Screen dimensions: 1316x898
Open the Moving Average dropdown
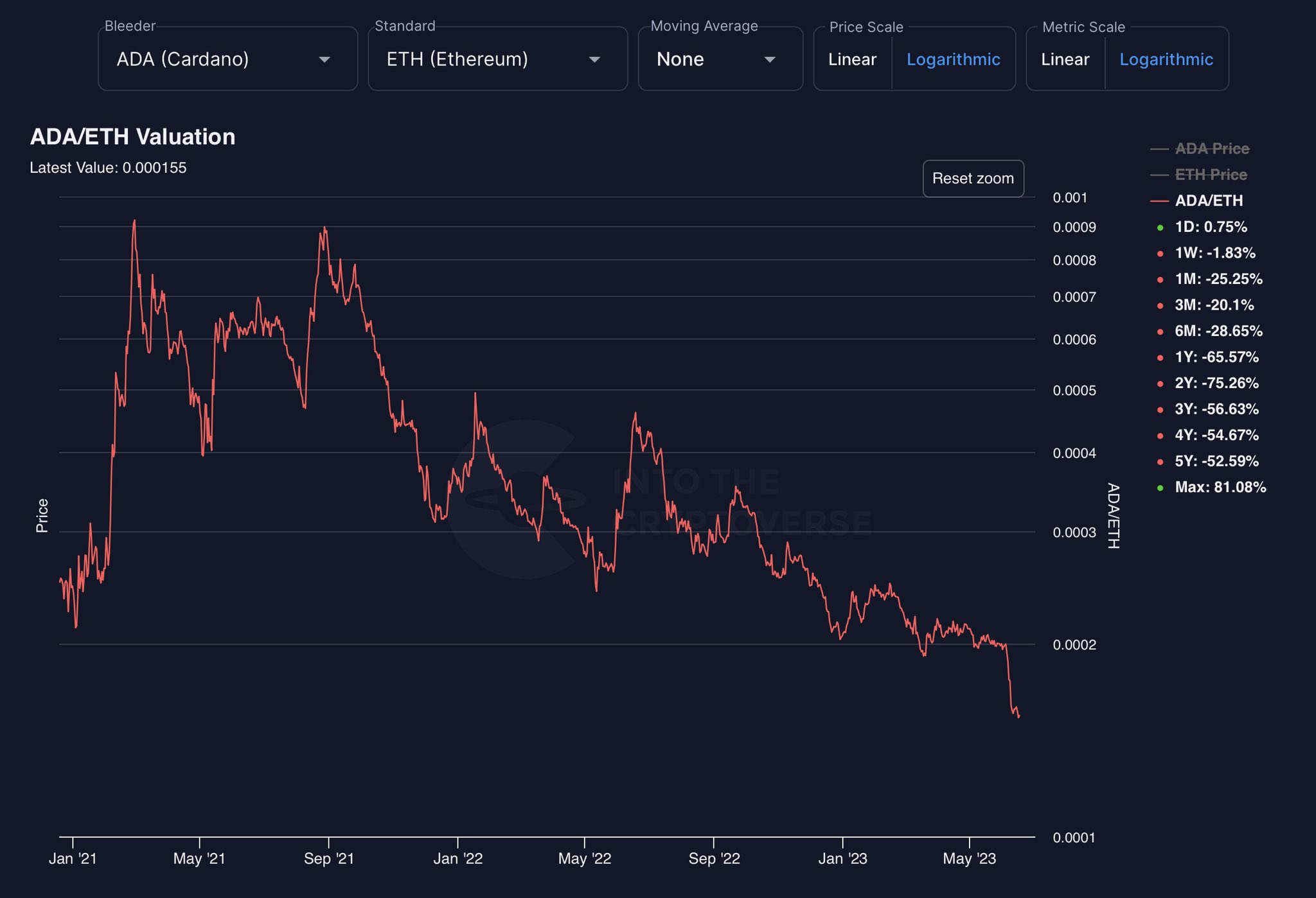click(x=720, y=59)
